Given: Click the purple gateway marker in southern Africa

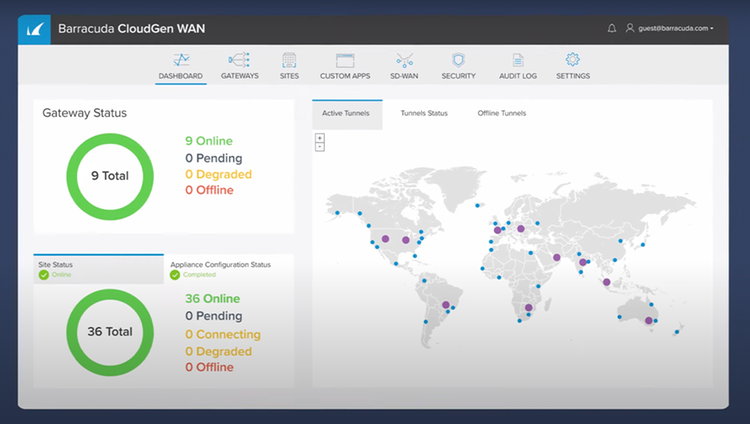Looking at the screenshot, I should click(x=529, y=308).
